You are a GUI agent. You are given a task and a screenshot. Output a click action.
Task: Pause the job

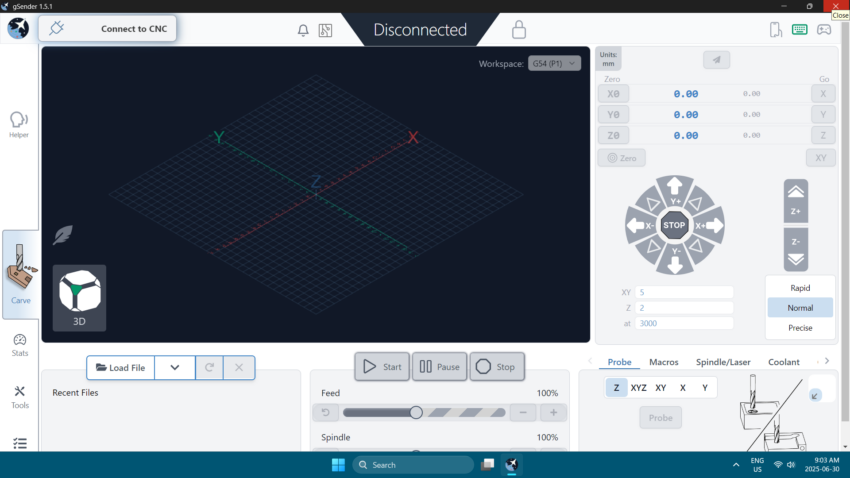point(440,367)
